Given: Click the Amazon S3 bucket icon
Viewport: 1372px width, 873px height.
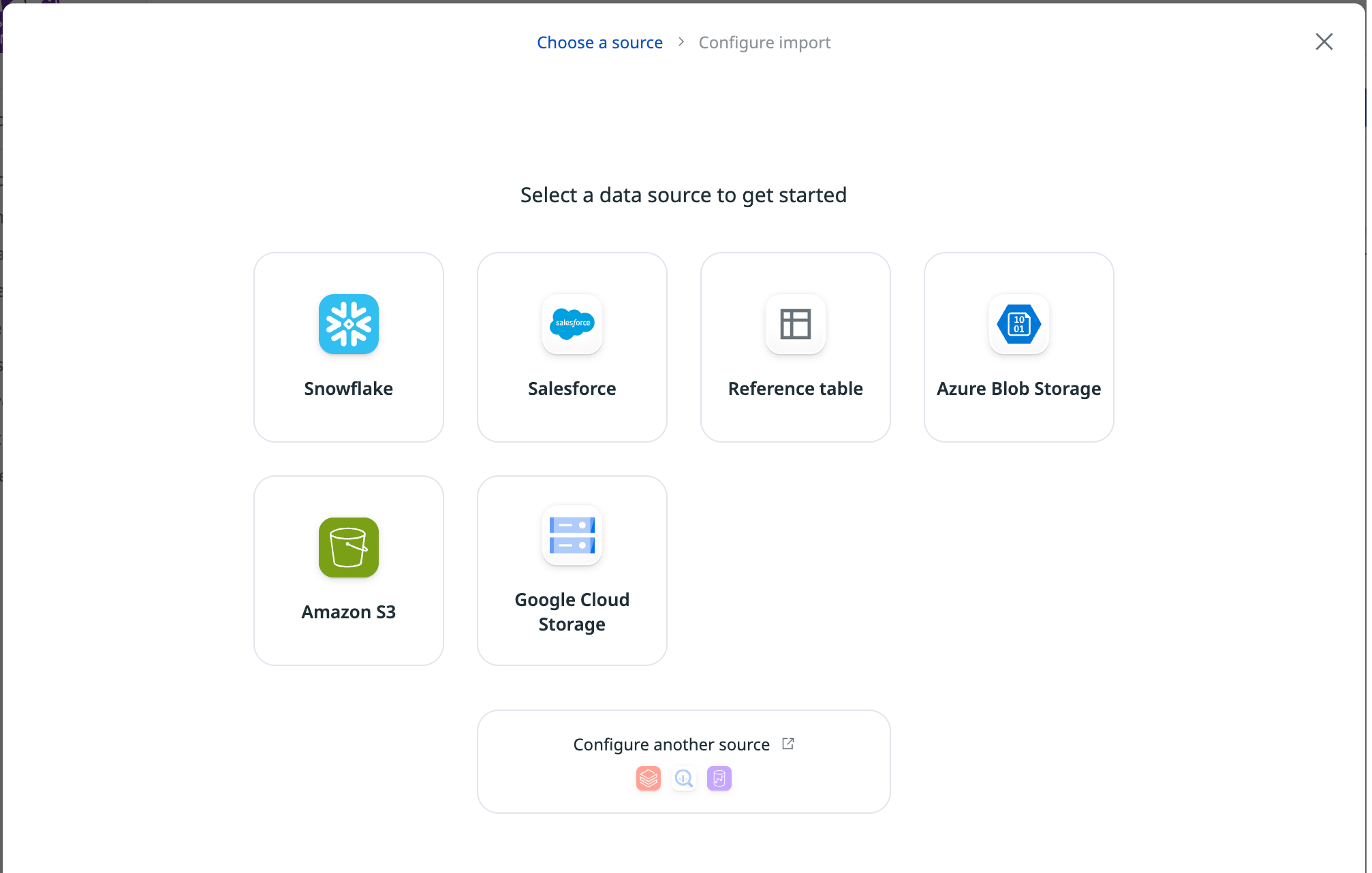Looking at the screenshot, I should (x=348, y=547).
